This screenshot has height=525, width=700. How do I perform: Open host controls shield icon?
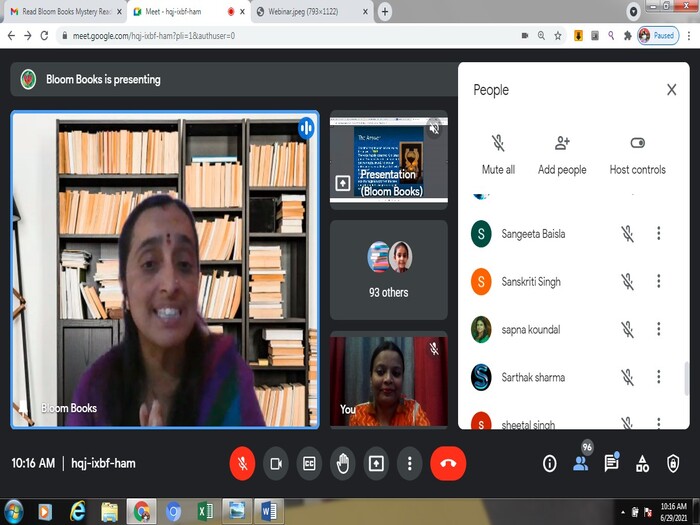(673, 463)
